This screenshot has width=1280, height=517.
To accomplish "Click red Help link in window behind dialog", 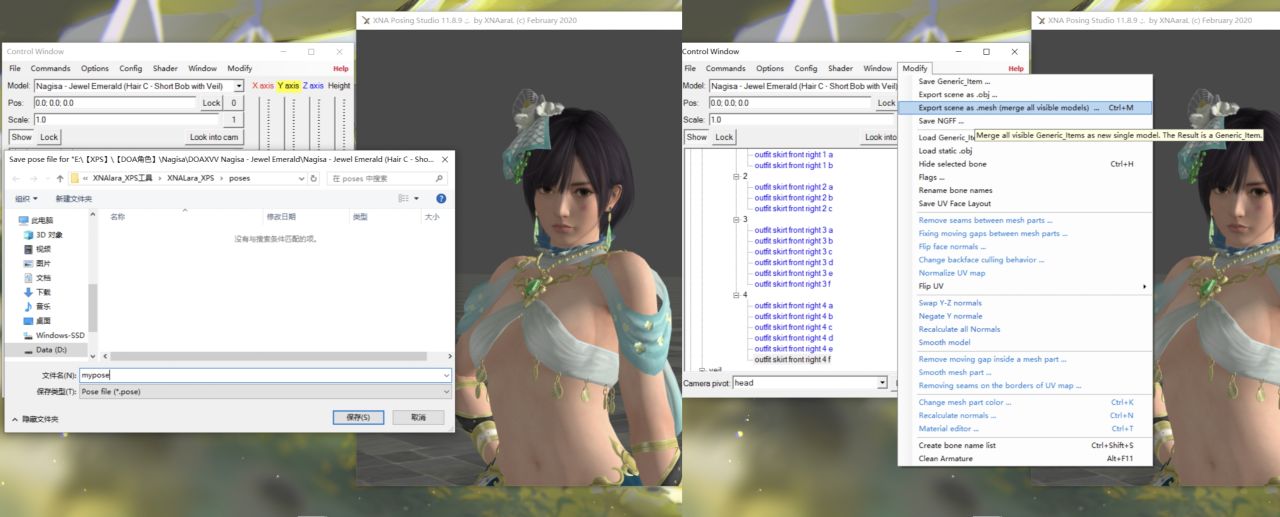I will point(341,68).
